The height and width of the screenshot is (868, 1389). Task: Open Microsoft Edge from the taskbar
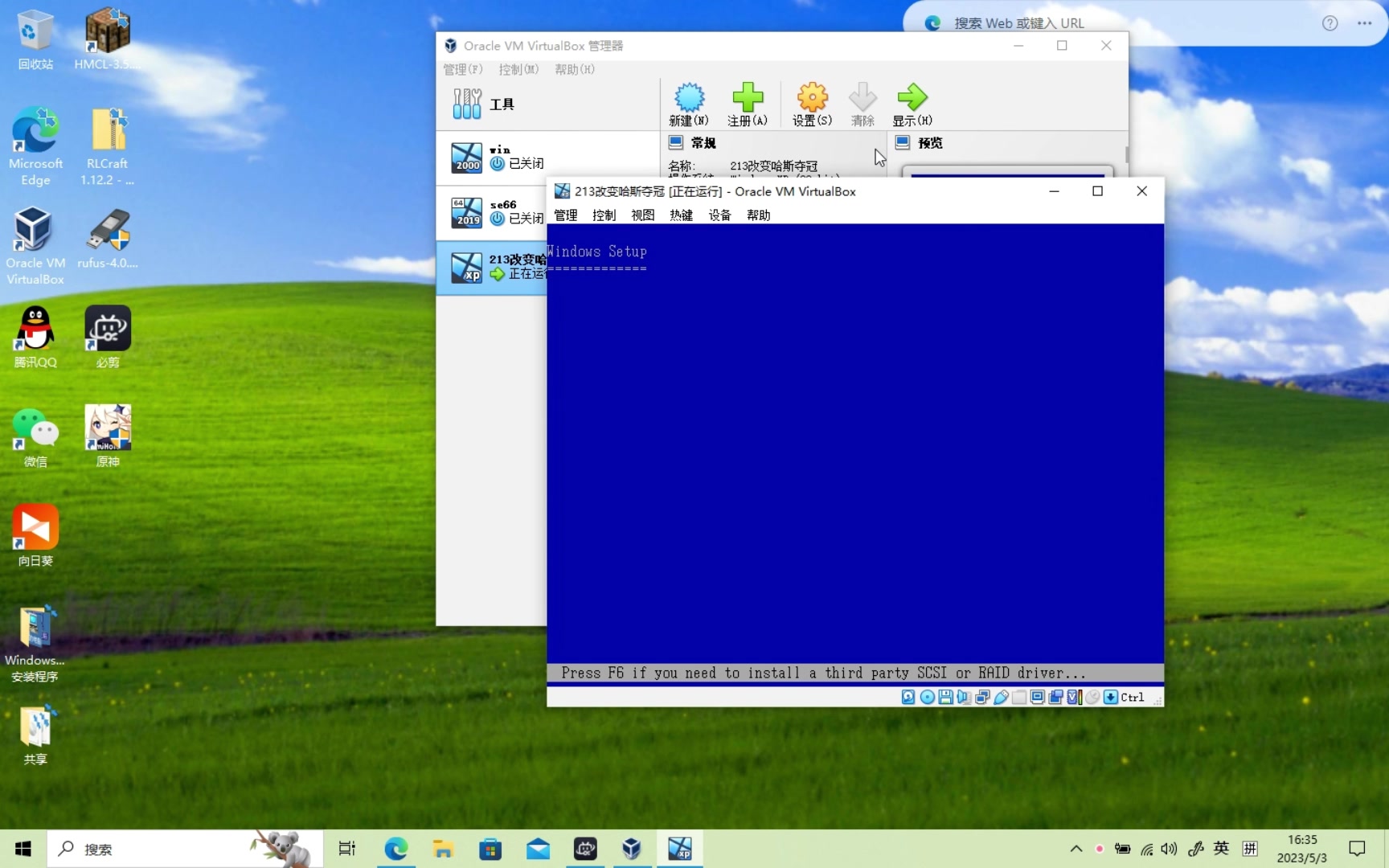395,849
